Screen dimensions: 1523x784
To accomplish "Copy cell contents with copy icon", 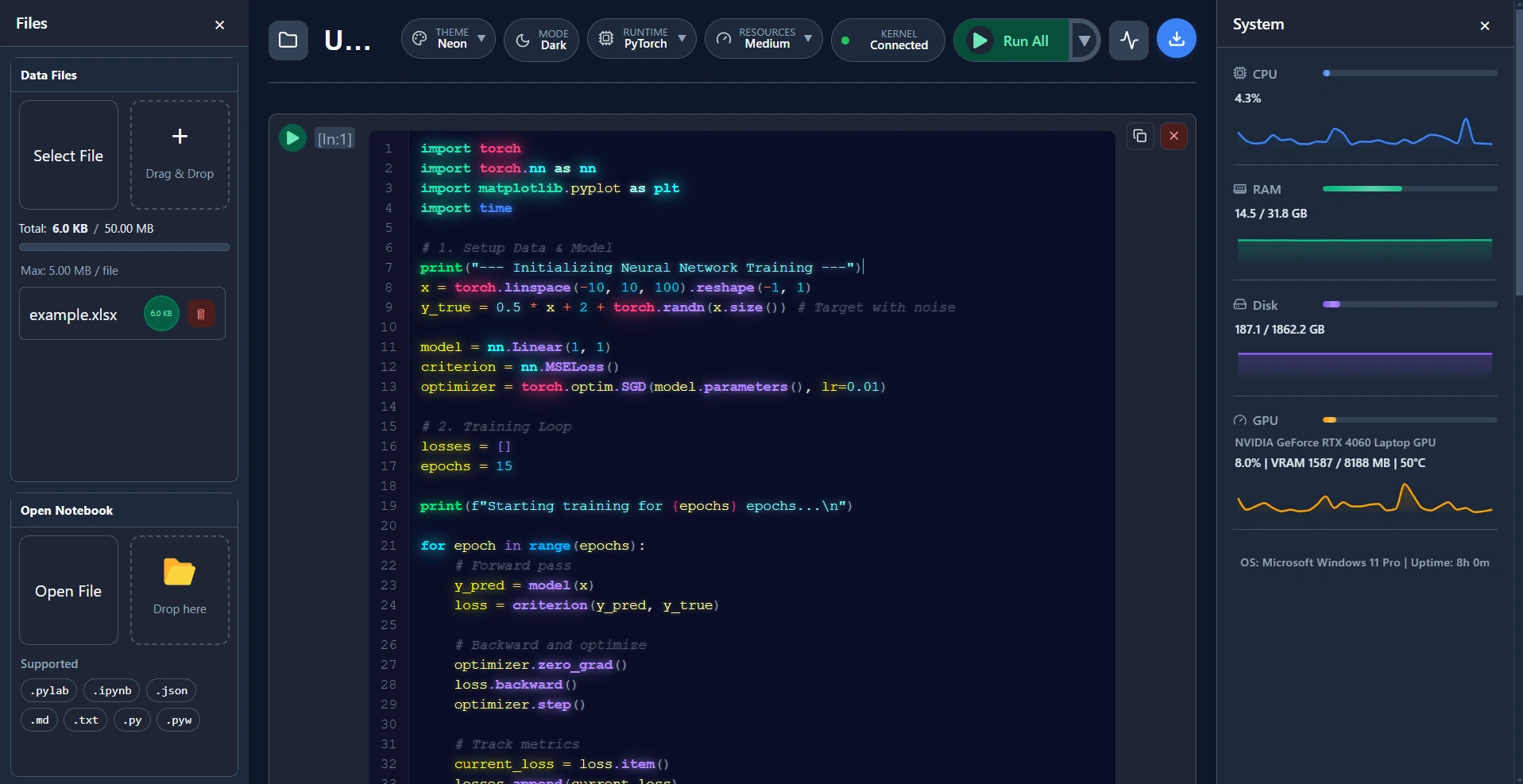I will pos(1140,136).
